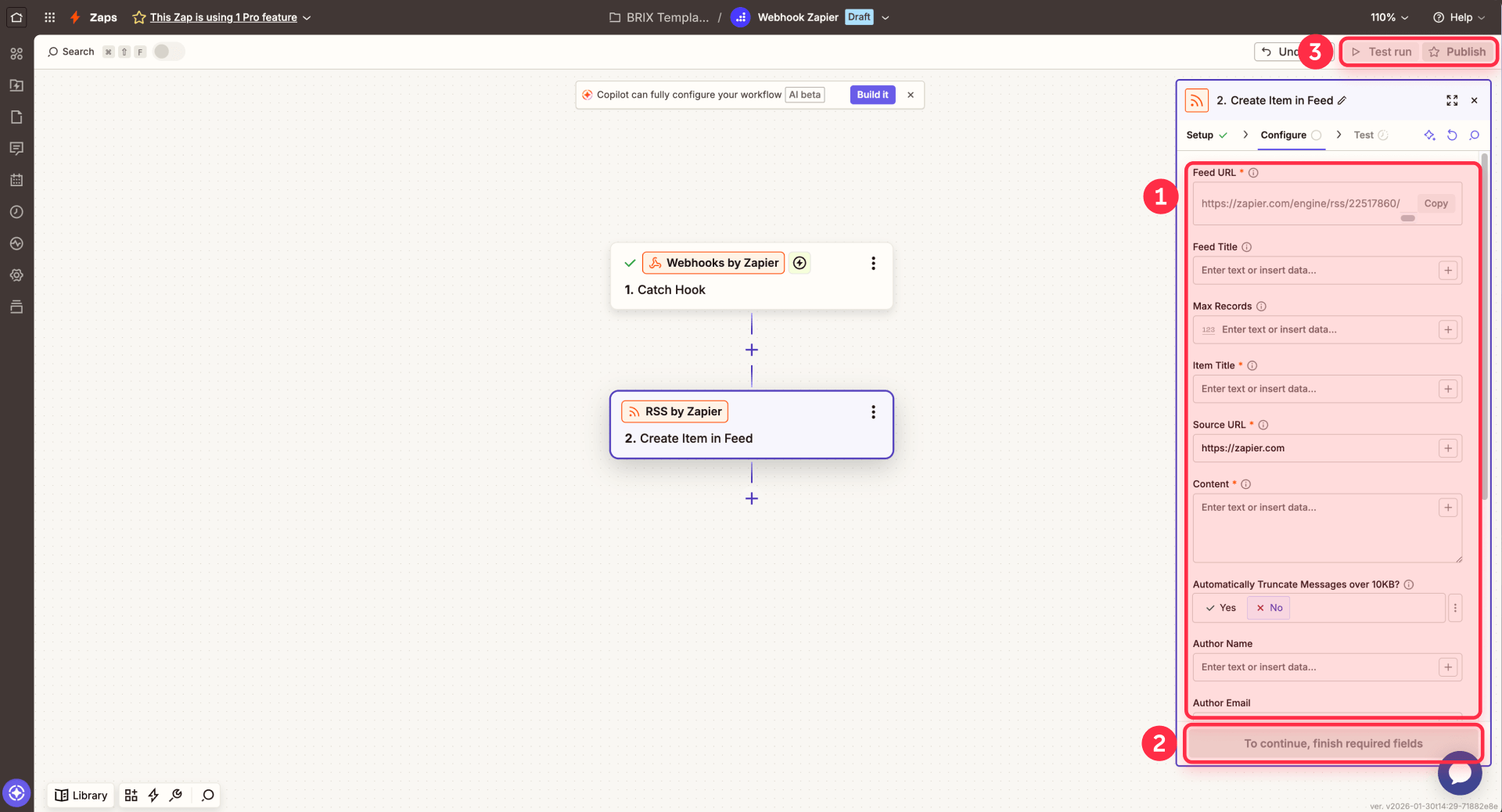Click the troubleshoot magnifier toolbar icon
This screenshot has height=812, width=1502.
click(x=176, y=796)
